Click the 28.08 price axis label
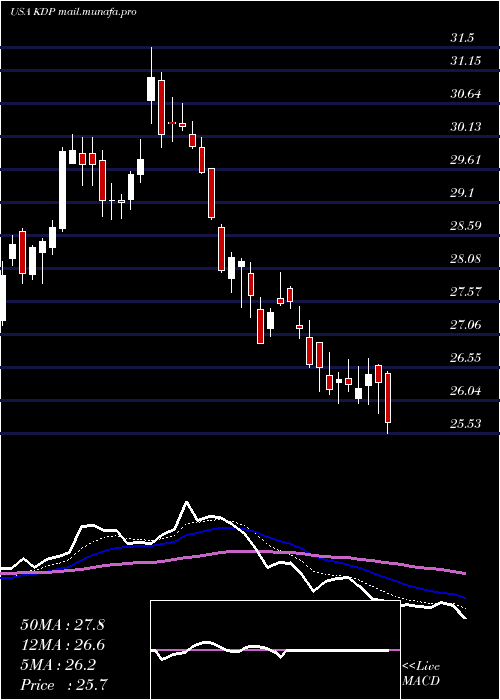This screenshot has height=700, width=500. click(x=466, y=259)
